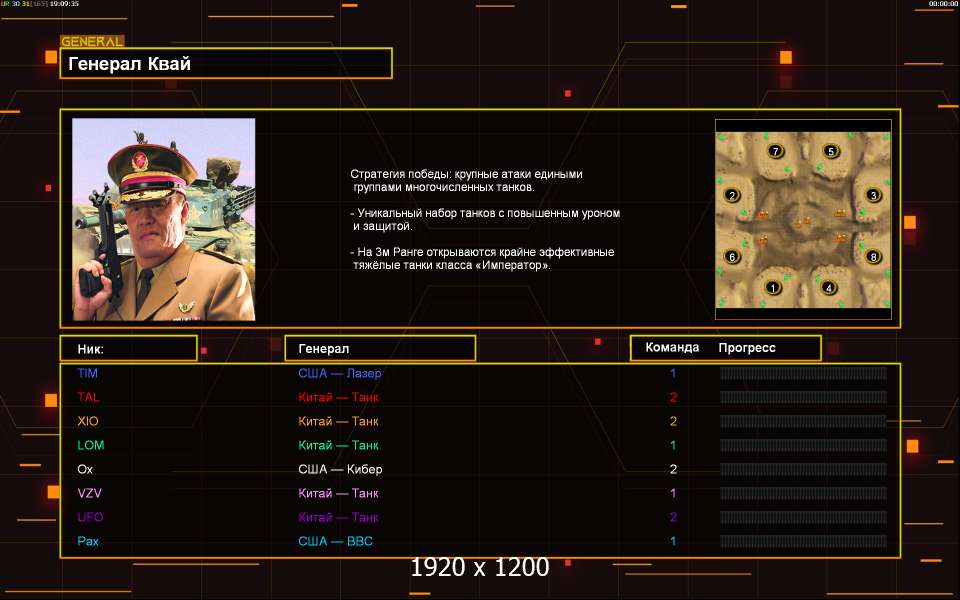Viewport: 960px width, 600px height.
Task: Pick start position 8 on the map
Action: point(873,257)
